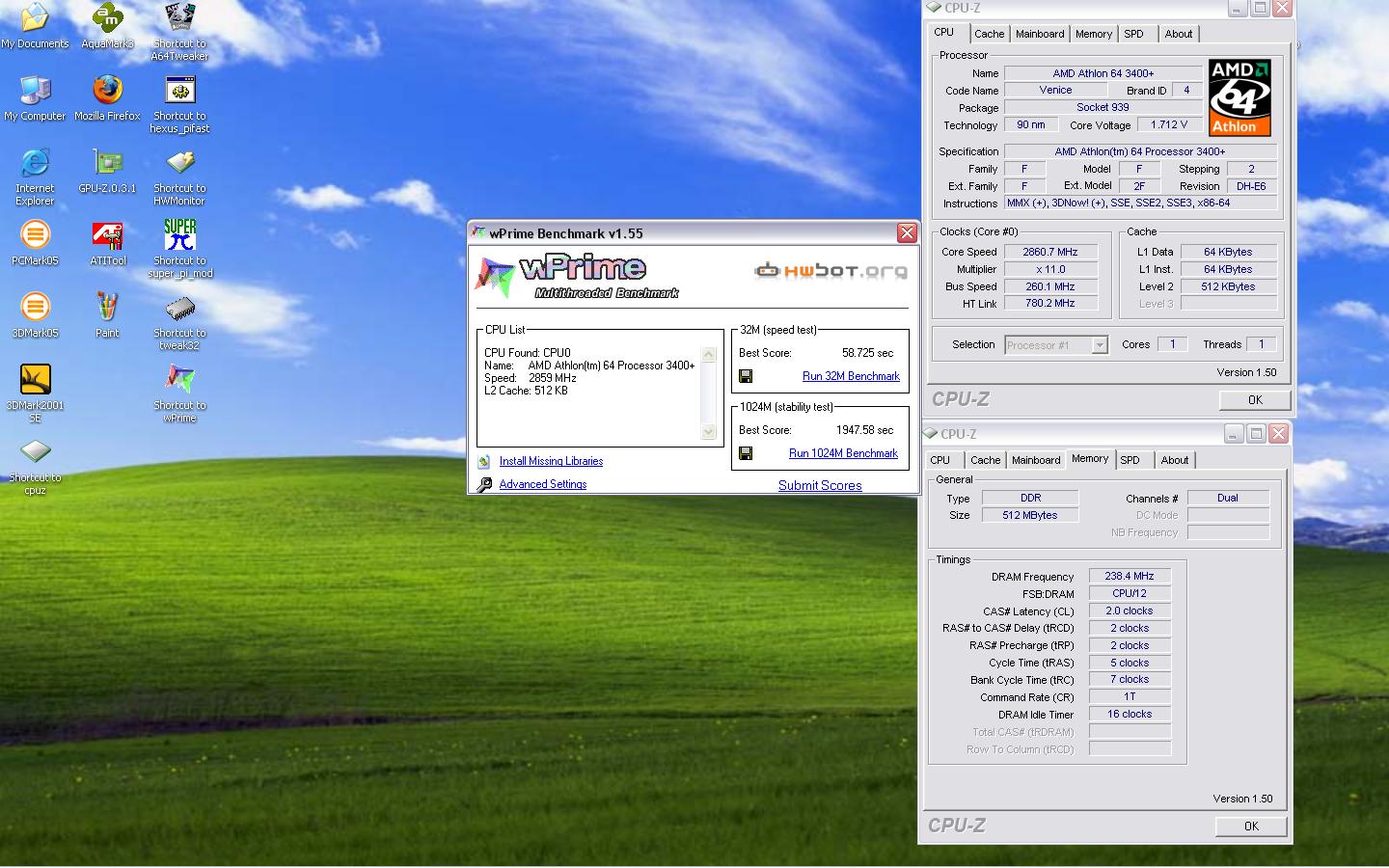Open the AquaMark3 desktop icon
Viewport: 1389px width, 868px height.
pos(107,26)
